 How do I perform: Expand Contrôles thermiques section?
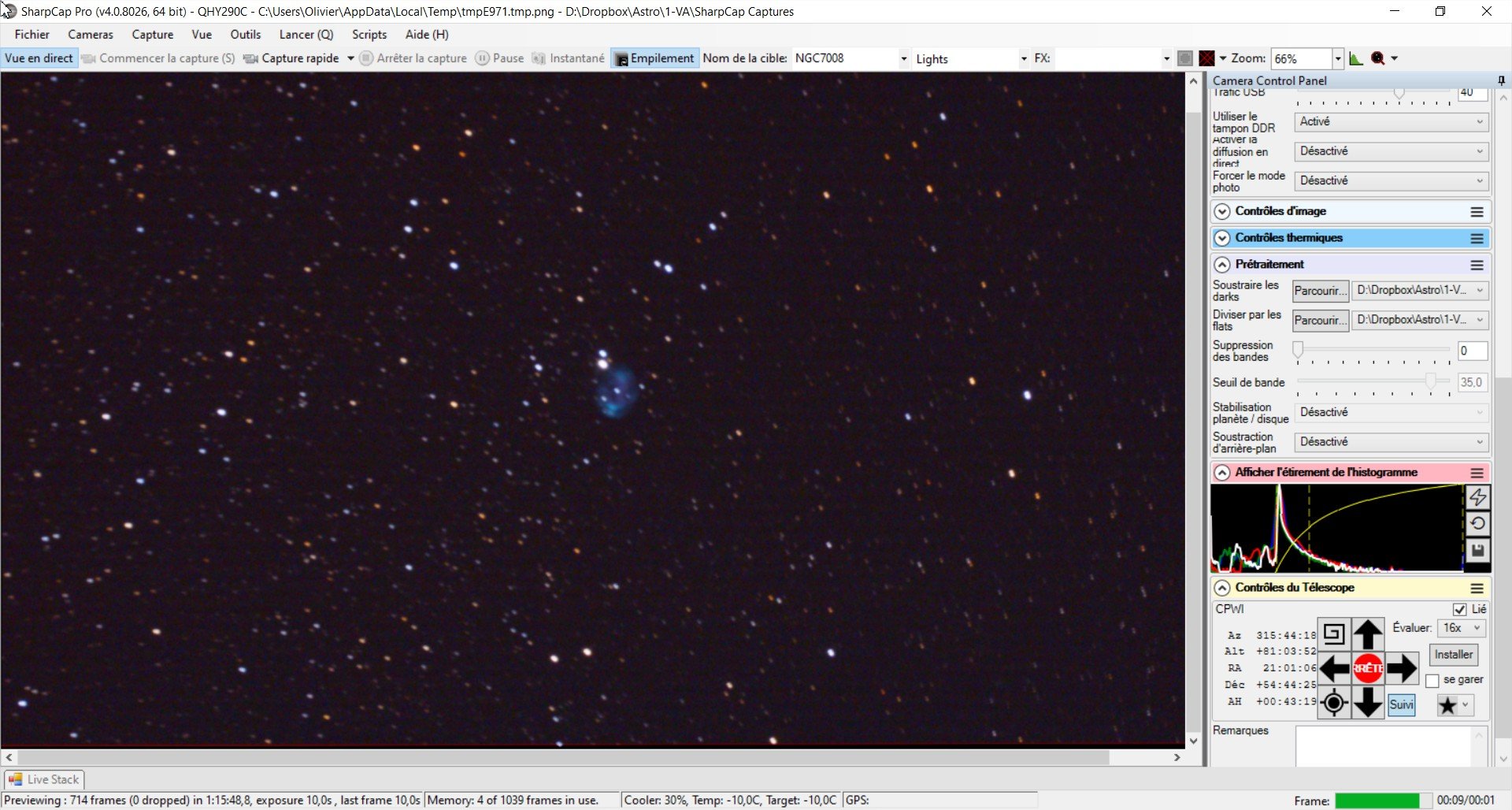click(1221, 239)
